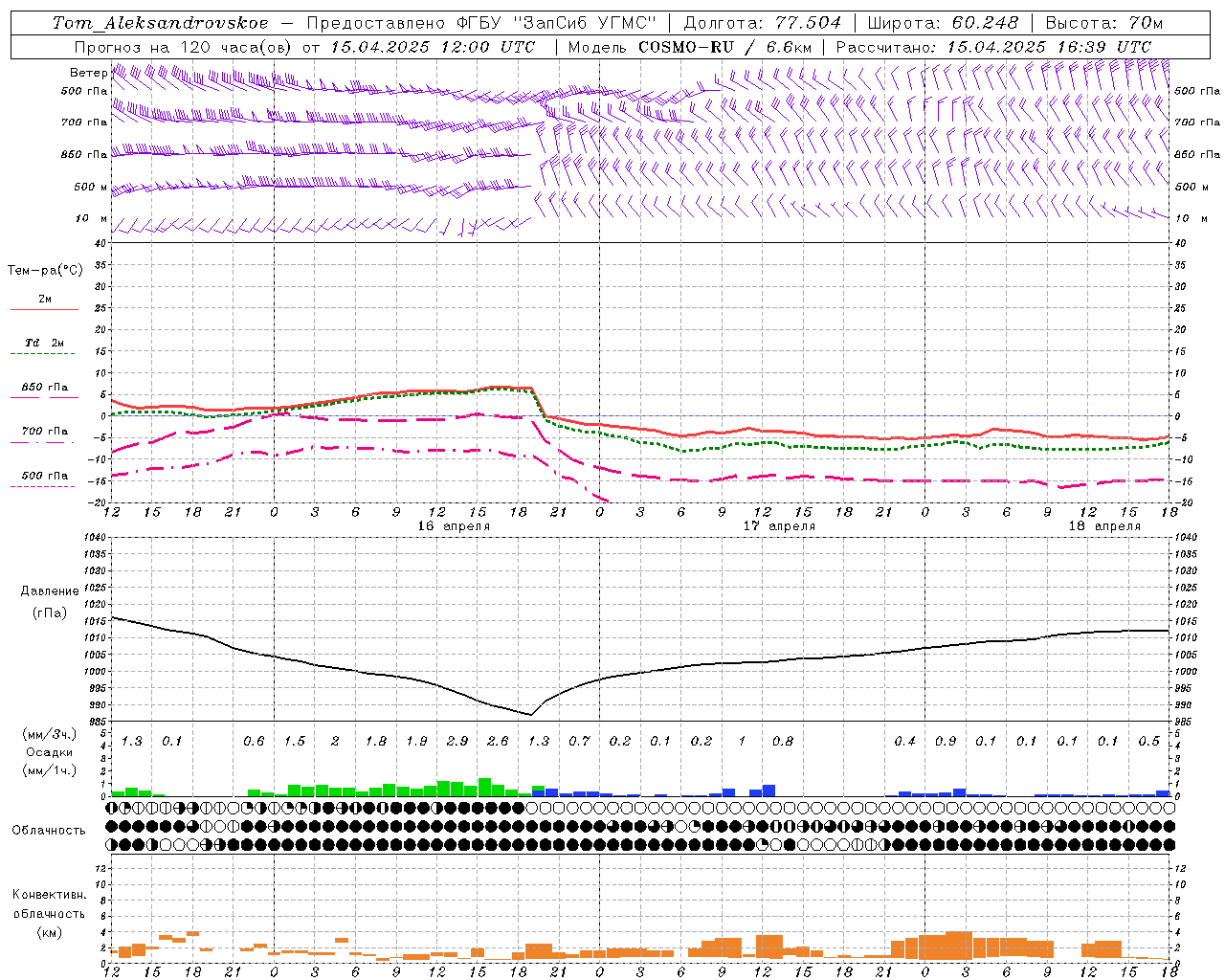1225x980 pixels.
Task: Click the 3-hour precipitation value 0.7
Action: (x=579, y=741)
